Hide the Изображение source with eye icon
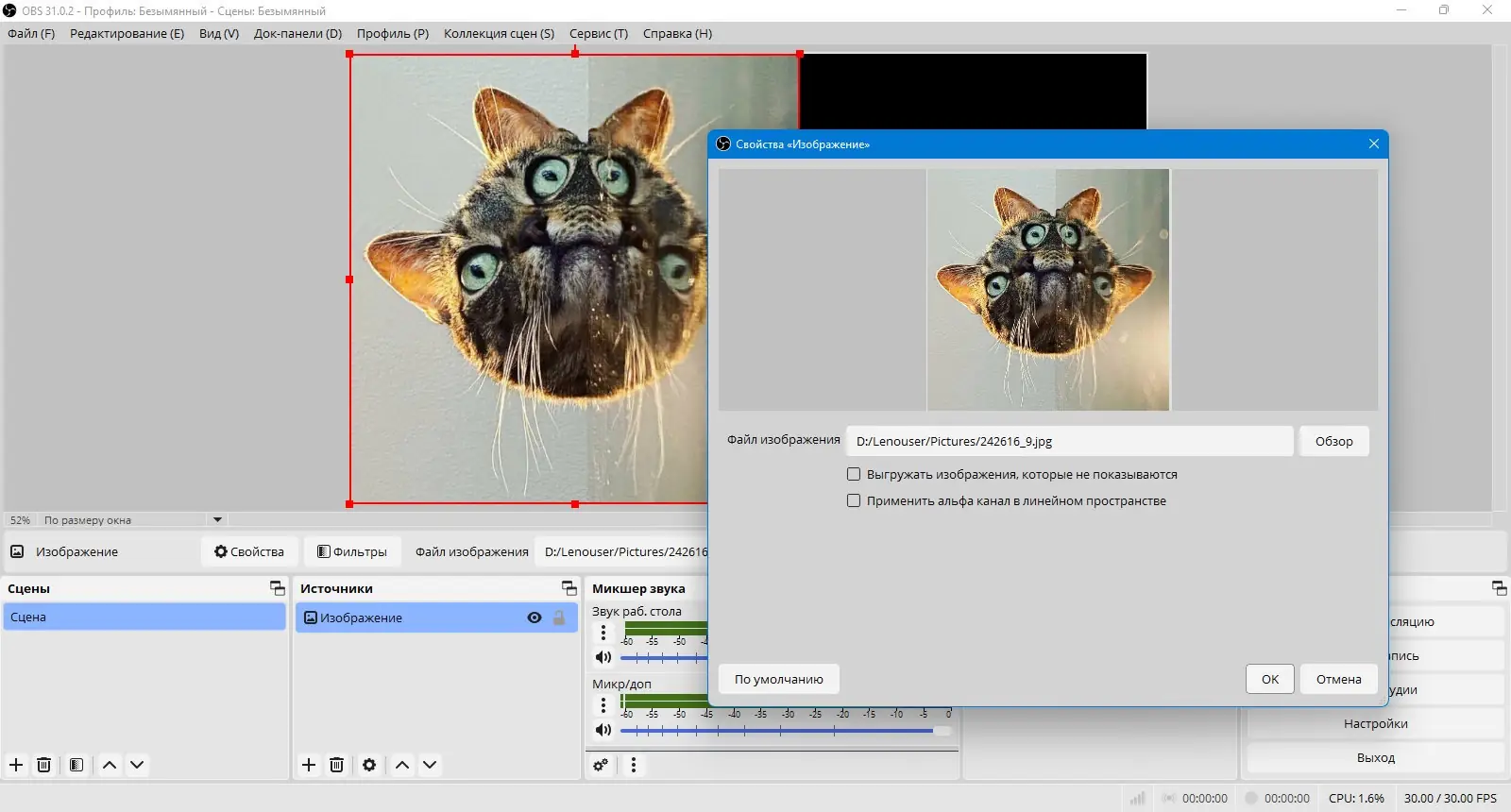The height and width of the screenshot is (812, 1511). click(535, 617)
